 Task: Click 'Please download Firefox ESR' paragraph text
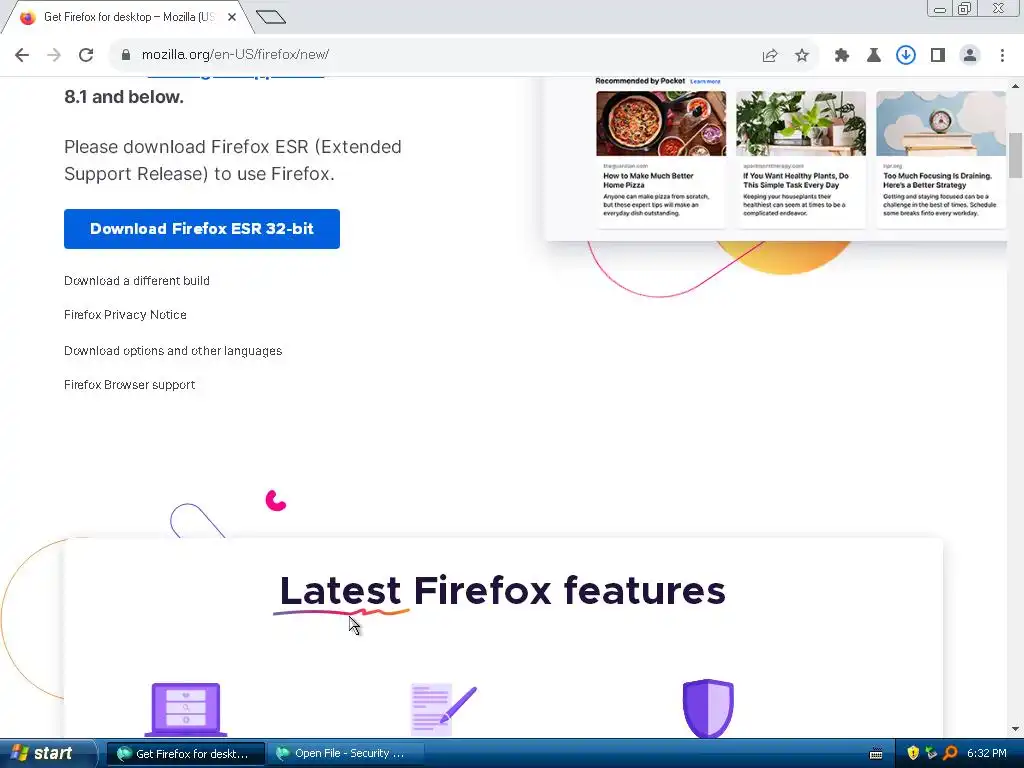(232, 161)
